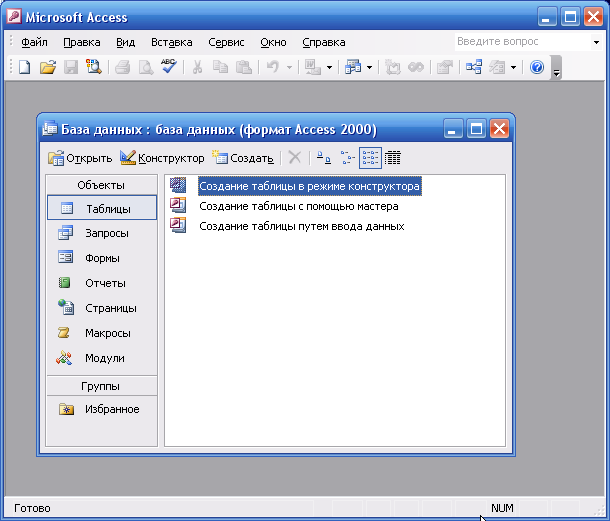Image resolution: width=610 pixels, height=521 pixels.
Task: Click the Analyze icon in the toolbar
Action: point(353,67)
